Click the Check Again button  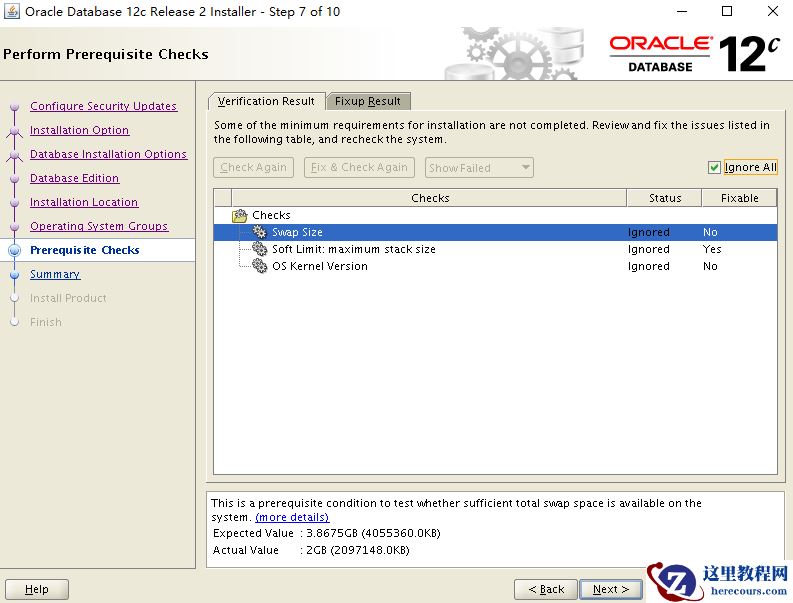point(253,167)
